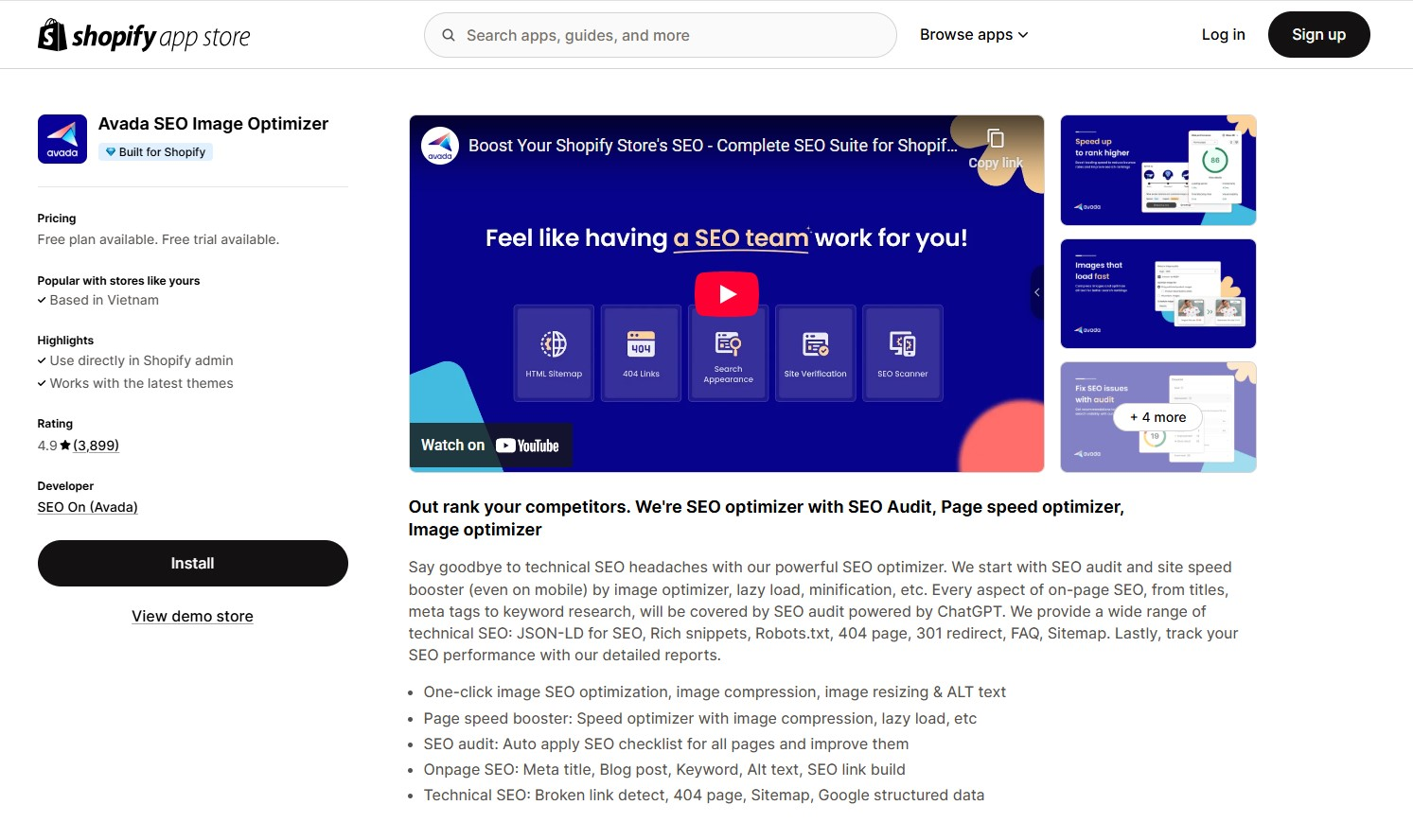Open the 3,899 reviews link

97,446
